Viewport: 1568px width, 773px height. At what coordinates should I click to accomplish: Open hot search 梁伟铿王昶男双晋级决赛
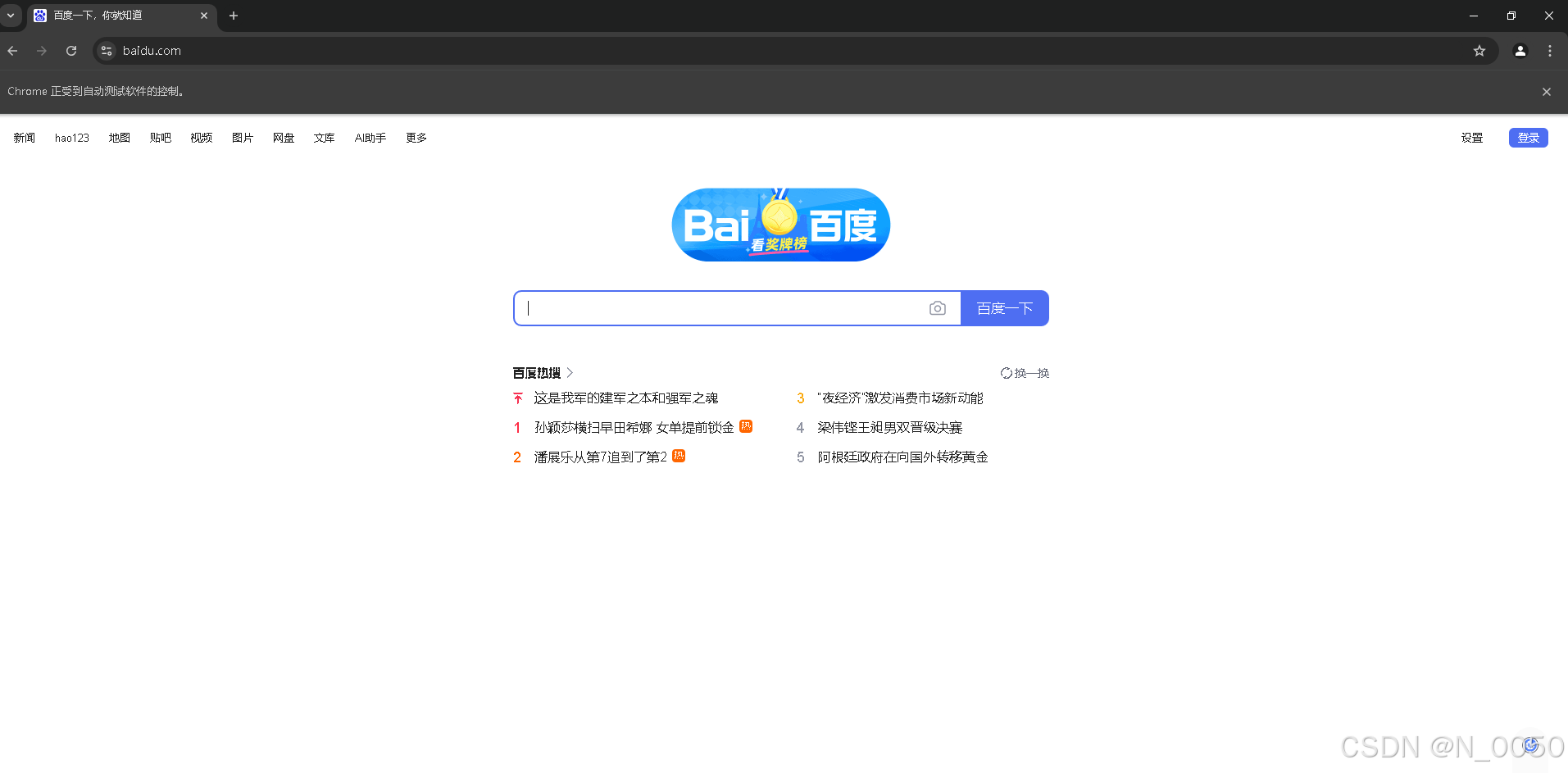(x=890, y=428)
